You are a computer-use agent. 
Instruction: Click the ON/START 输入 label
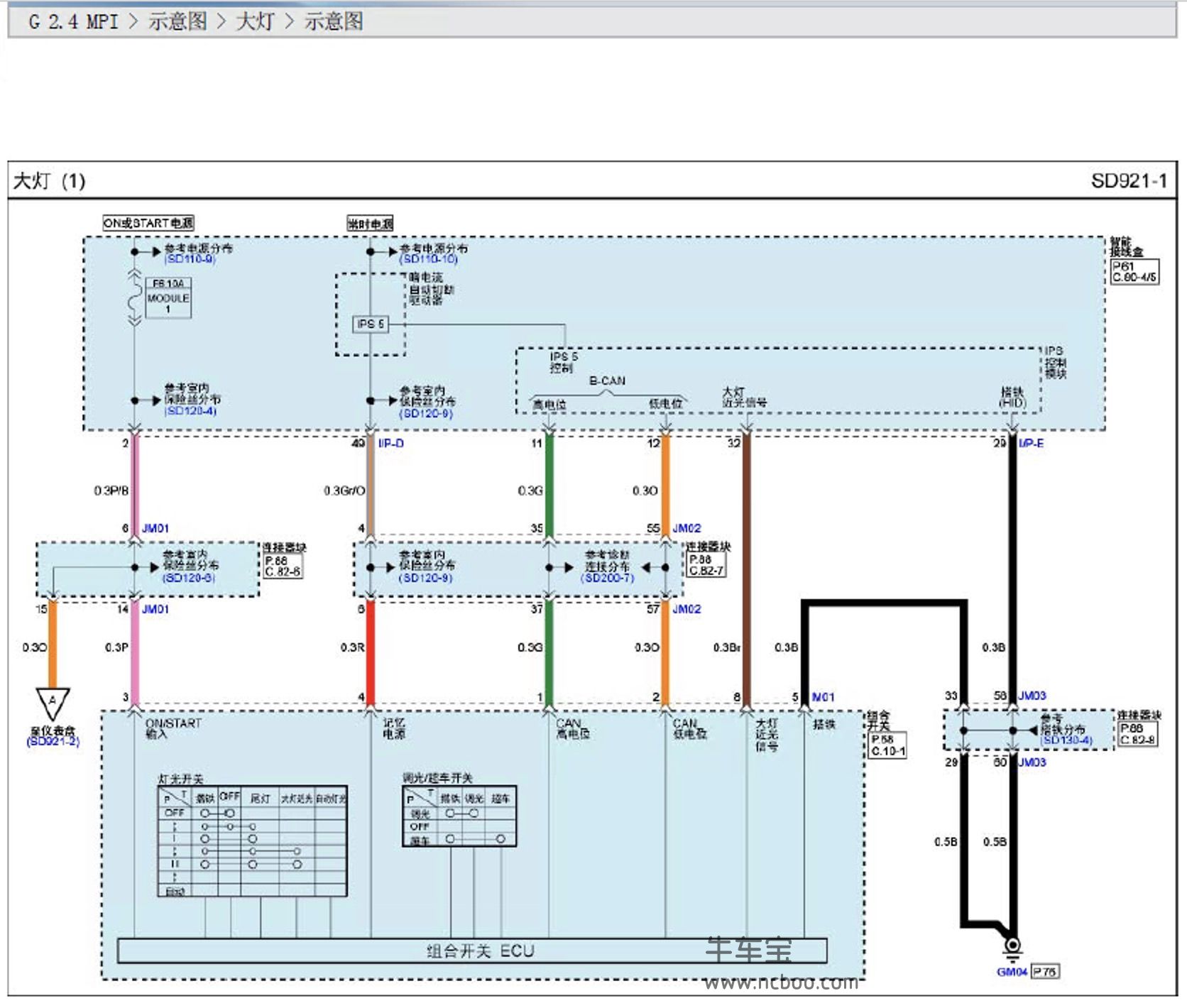[x=173, y=728]
